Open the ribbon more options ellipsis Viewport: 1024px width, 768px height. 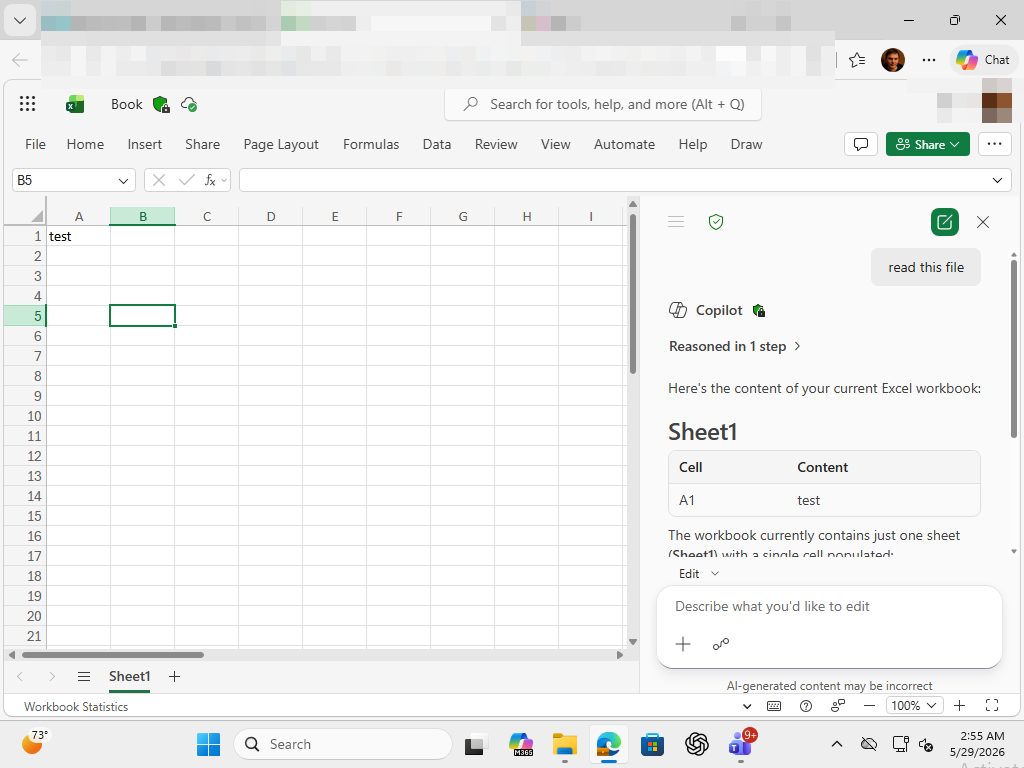(x=995, y=144)
